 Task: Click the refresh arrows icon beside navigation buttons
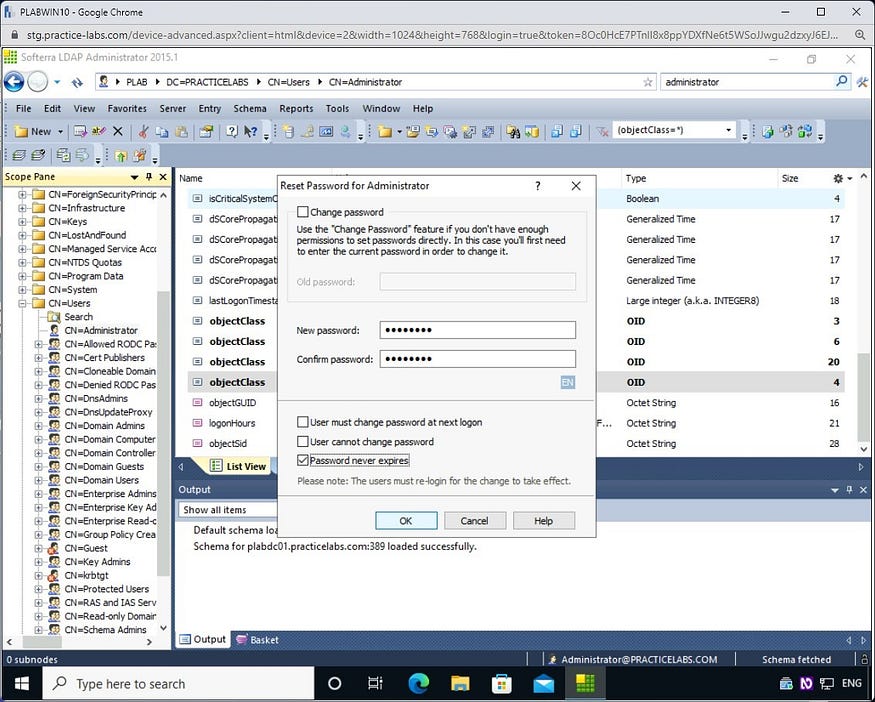click(x=77, y=83)
